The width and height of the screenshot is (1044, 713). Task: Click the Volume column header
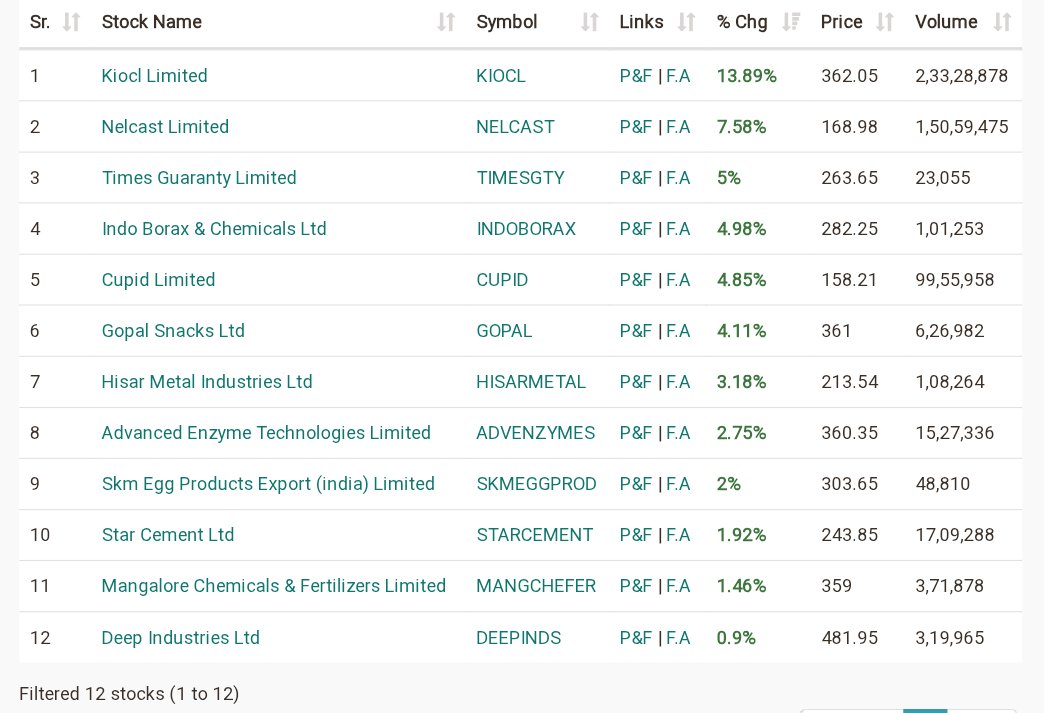click(x=946, y=22)
